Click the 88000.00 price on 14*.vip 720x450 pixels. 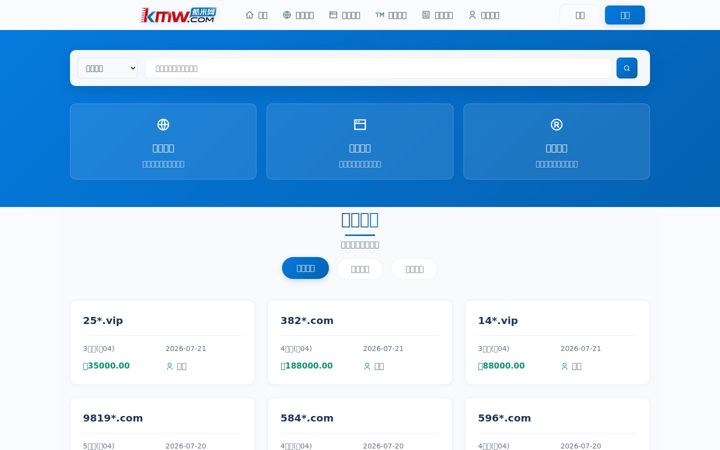501,366
